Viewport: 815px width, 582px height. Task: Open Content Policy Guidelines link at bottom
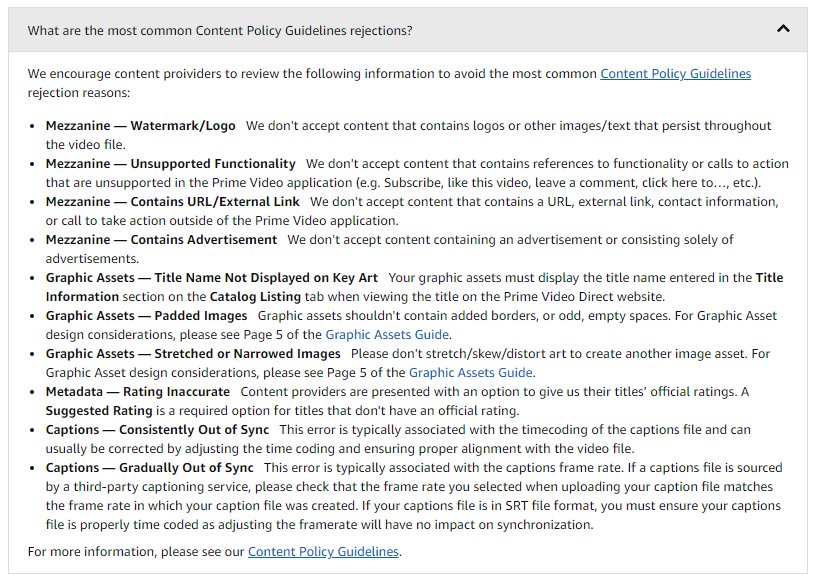(x=323, y=551)
